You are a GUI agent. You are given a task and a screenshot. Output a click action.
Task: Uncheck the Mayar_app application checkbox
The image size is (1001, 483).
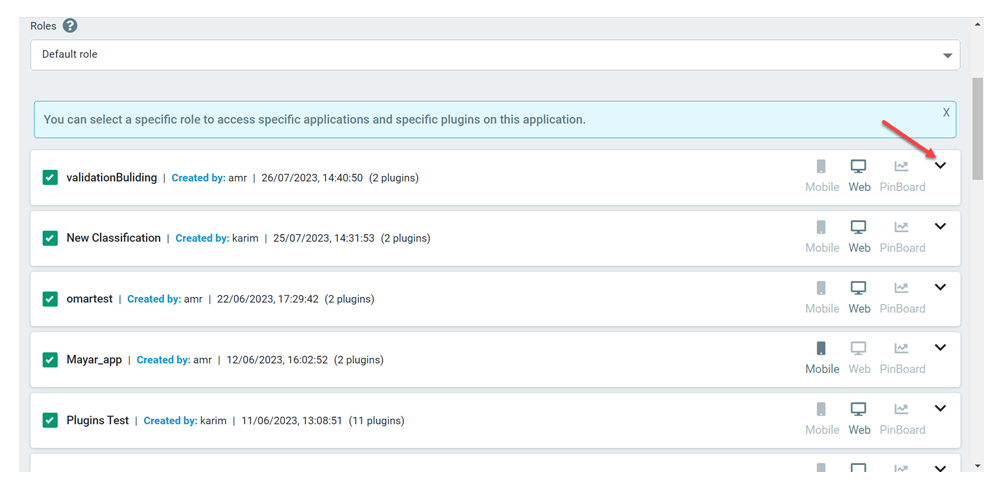50,360
